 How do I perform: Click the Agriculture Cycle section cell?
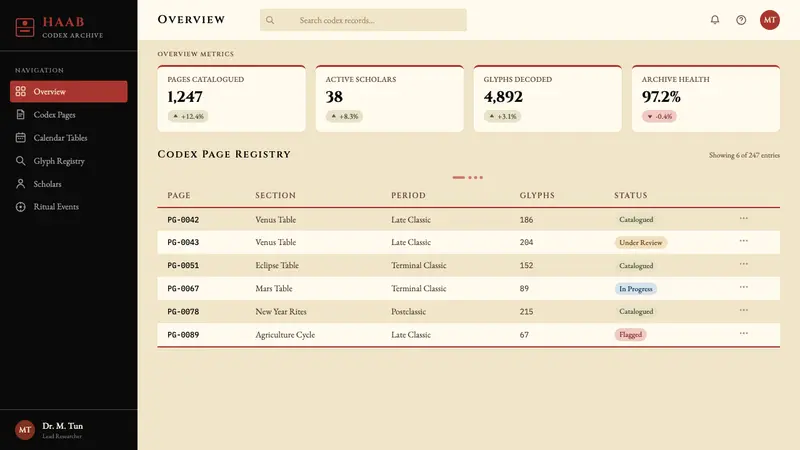pos(285,335)
